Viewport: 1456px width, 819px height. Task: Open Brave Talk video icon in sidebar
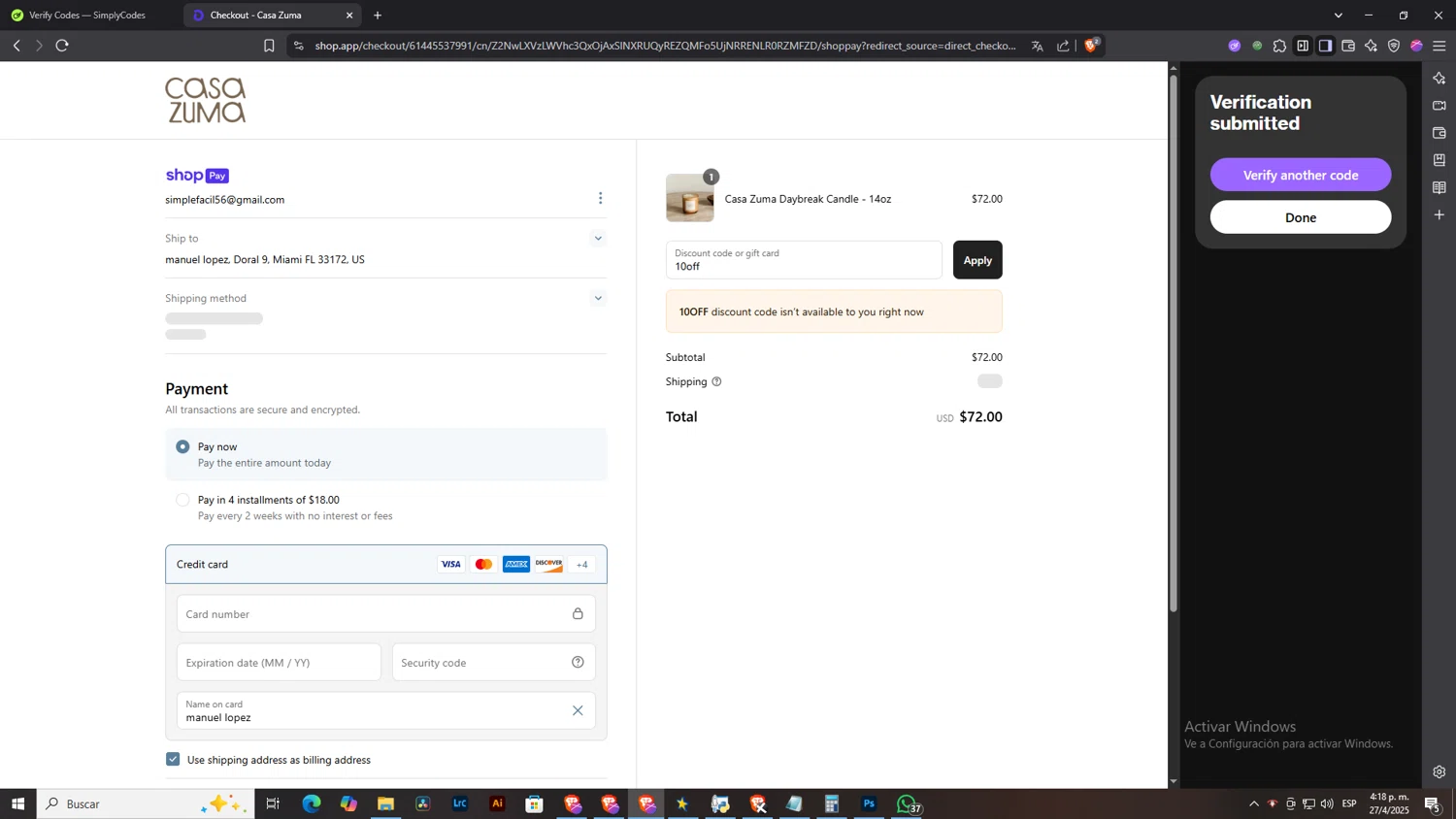click(1439, 105)
